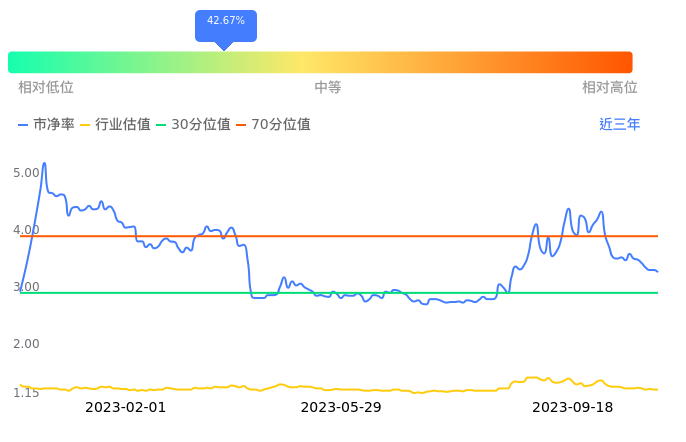Click the 1.15 y-axis minimum label

coord(26,393)
